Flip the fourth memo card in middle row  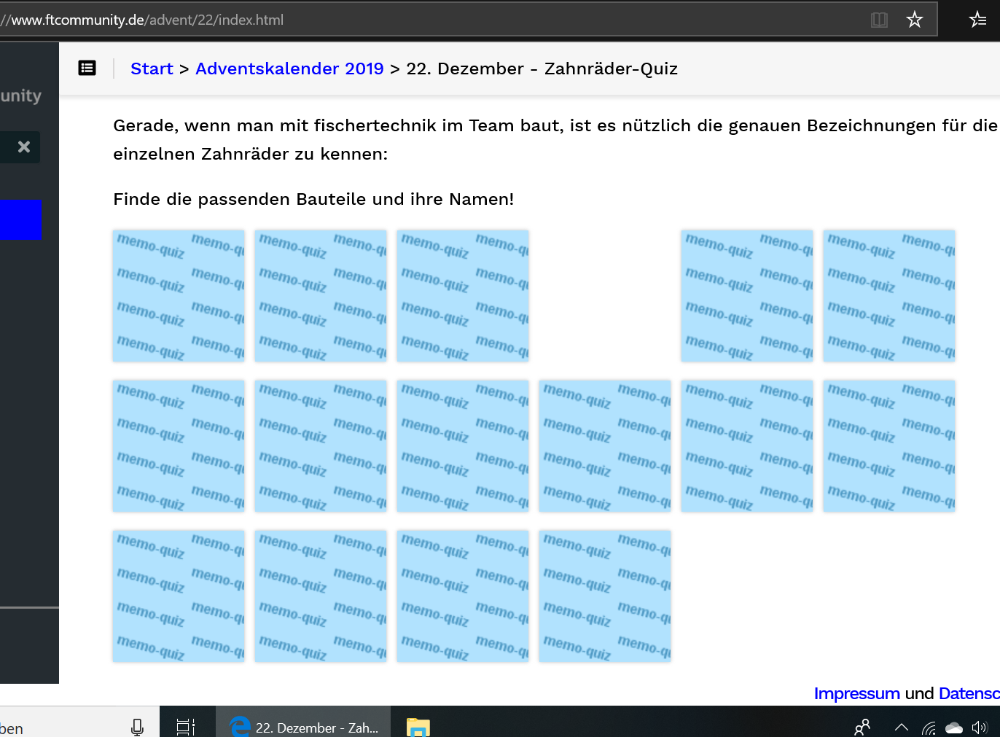(605, 446)
